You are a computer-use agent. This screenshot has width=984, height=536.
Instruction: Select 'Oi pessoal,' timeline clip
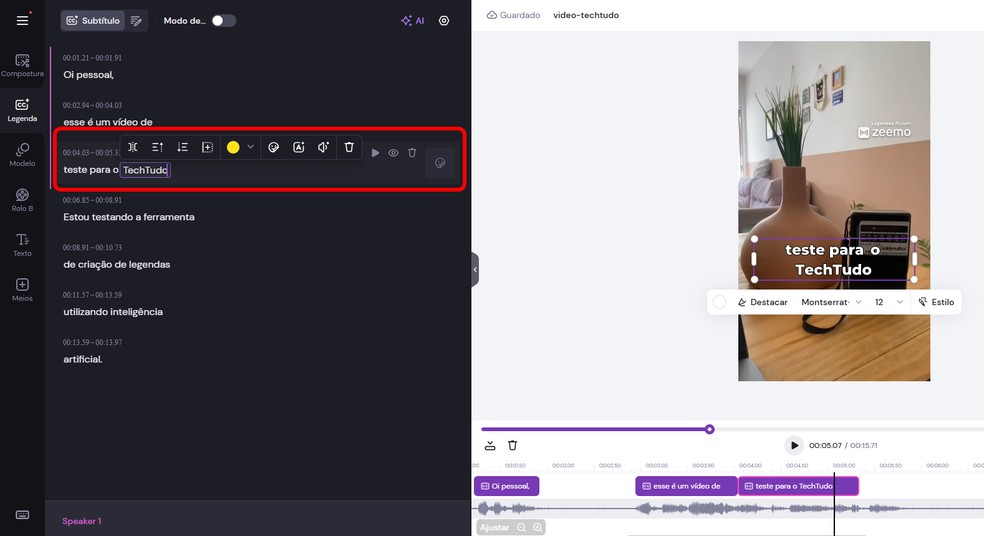[506, 486]
